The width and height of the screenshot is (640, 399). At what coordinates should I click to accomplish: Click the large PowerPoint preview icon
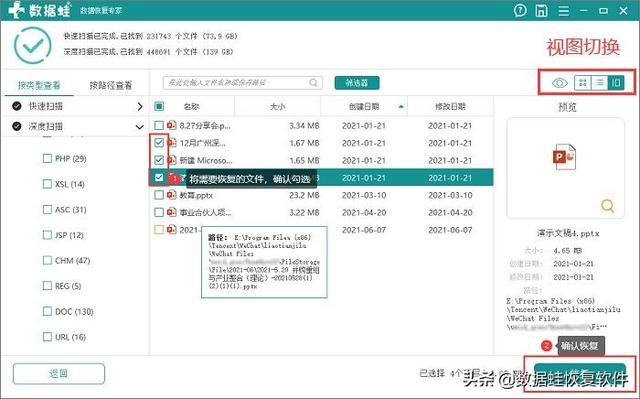pyautogui.click(x=565, y=157)
